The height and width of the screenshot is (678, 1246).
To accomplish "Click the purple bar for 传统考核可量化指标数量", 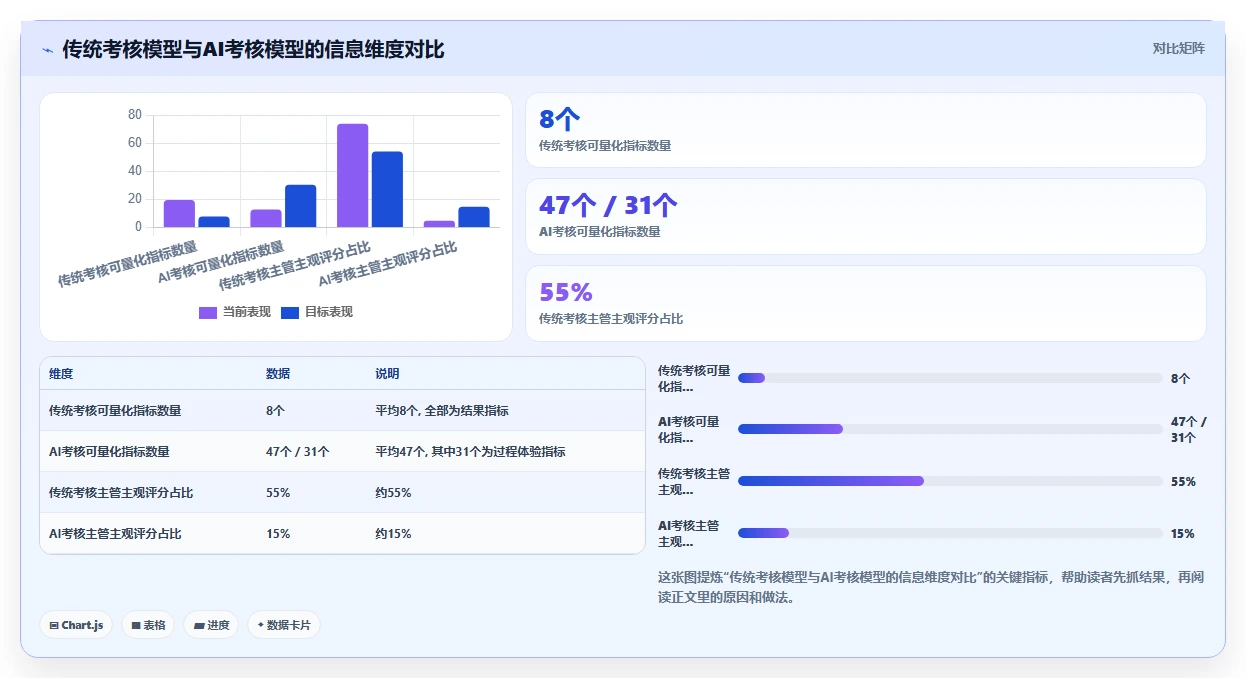I will coord(179,214).
